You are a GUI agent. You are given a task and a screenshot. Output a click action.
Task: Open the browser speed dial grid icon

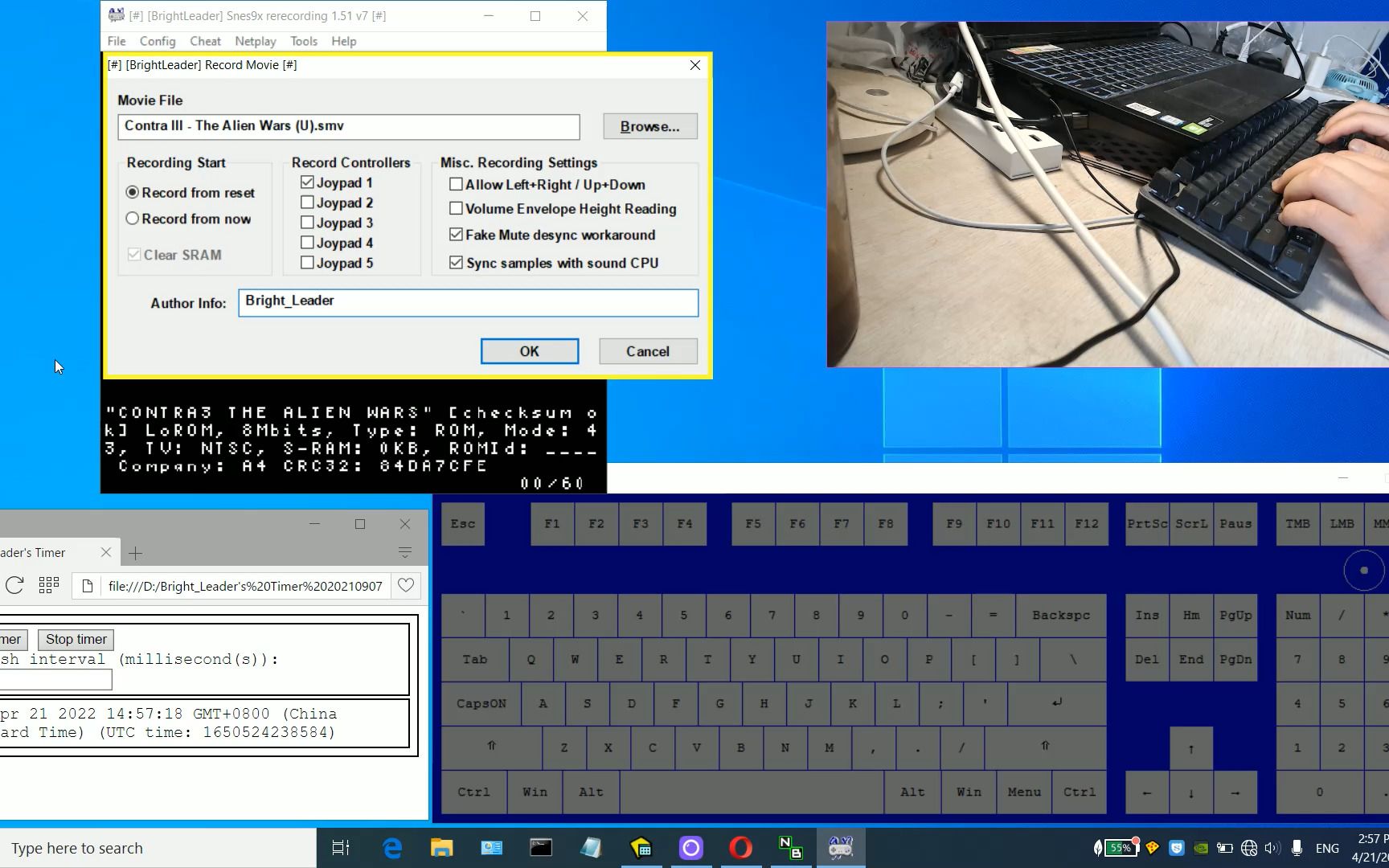click(49, 585)
